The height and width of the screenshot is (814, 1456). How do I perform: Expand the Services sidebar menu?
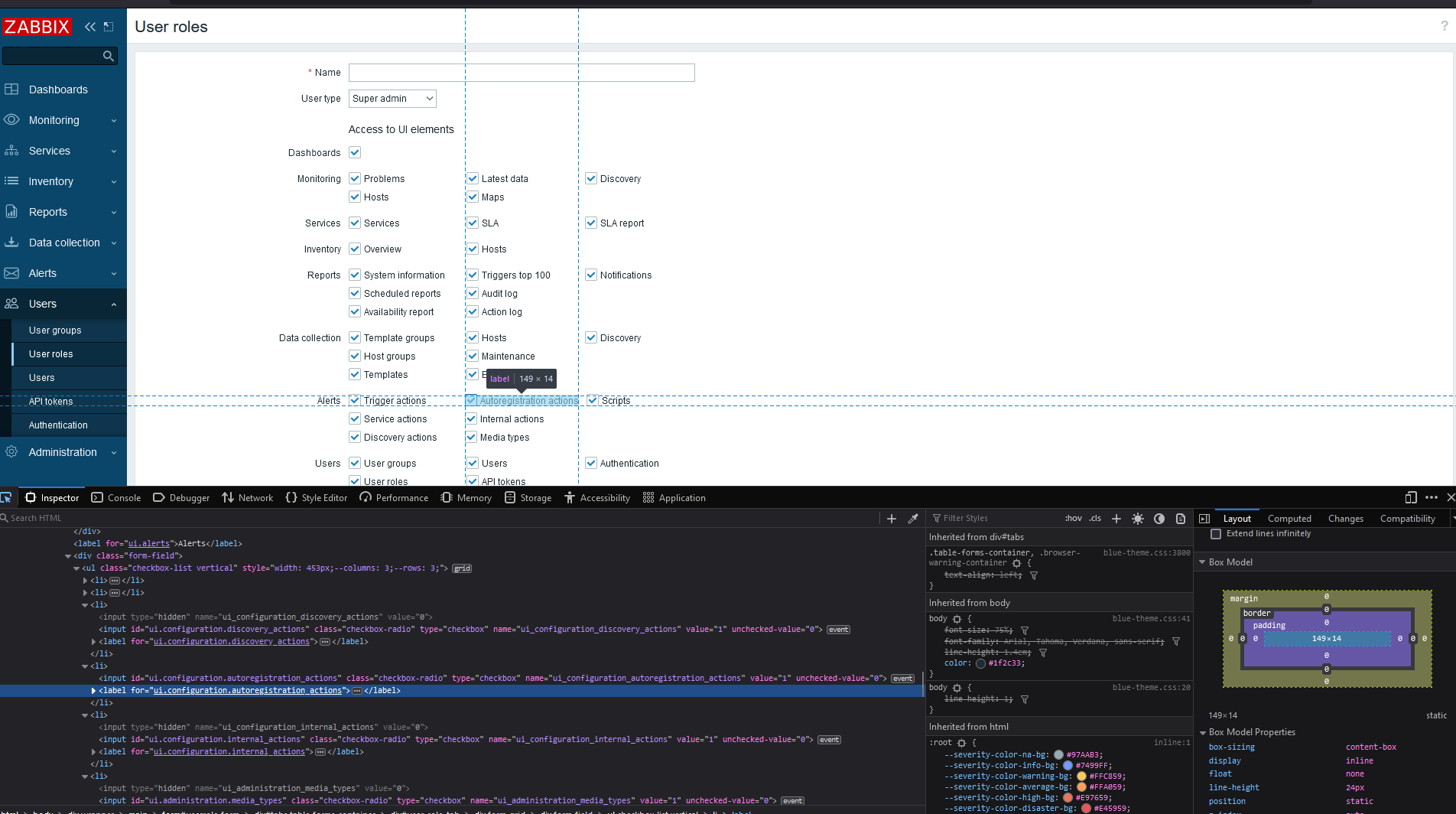click(x=114, y=151)
